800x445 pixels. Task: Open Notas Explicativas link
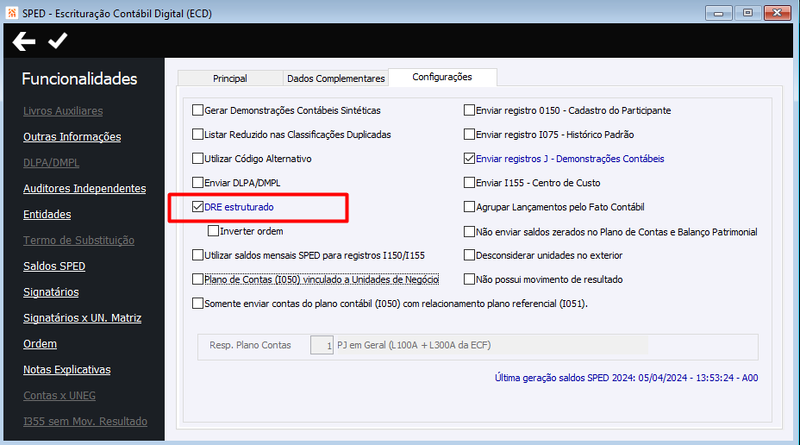(67, 369)
